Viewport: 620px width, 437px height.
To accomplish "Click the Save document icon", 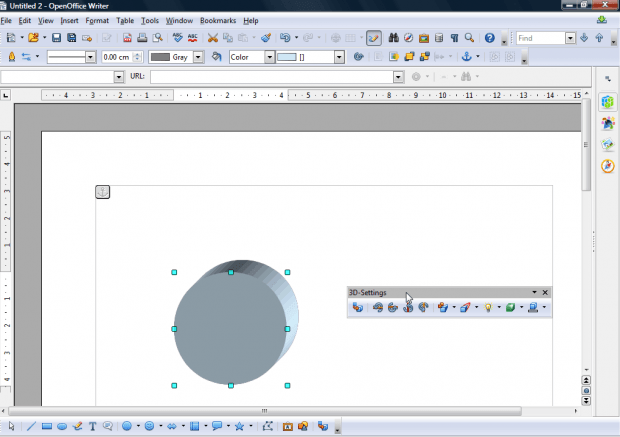I will click(x=57, y=38).
